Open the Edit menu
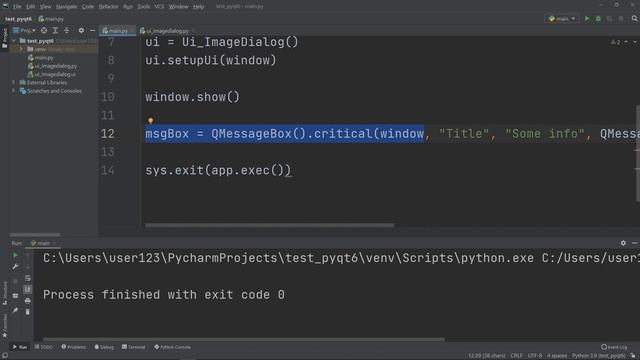Image resolution: width=640 pixels, height=360 pixels. coord(31,7)
